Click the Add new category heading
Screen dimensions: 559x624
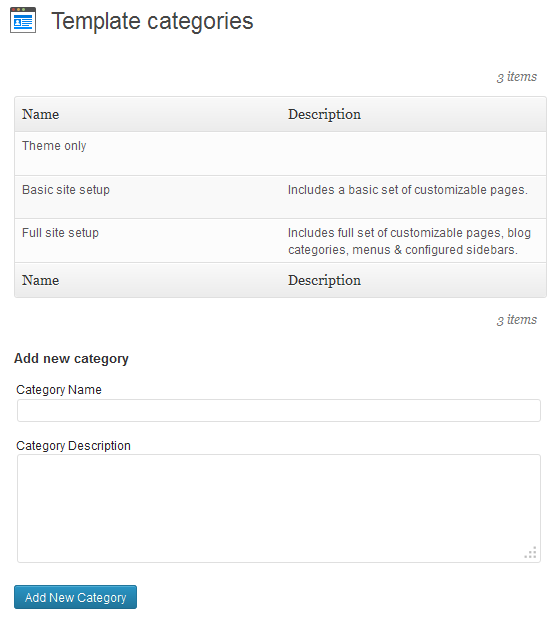[x=71, y=359]
